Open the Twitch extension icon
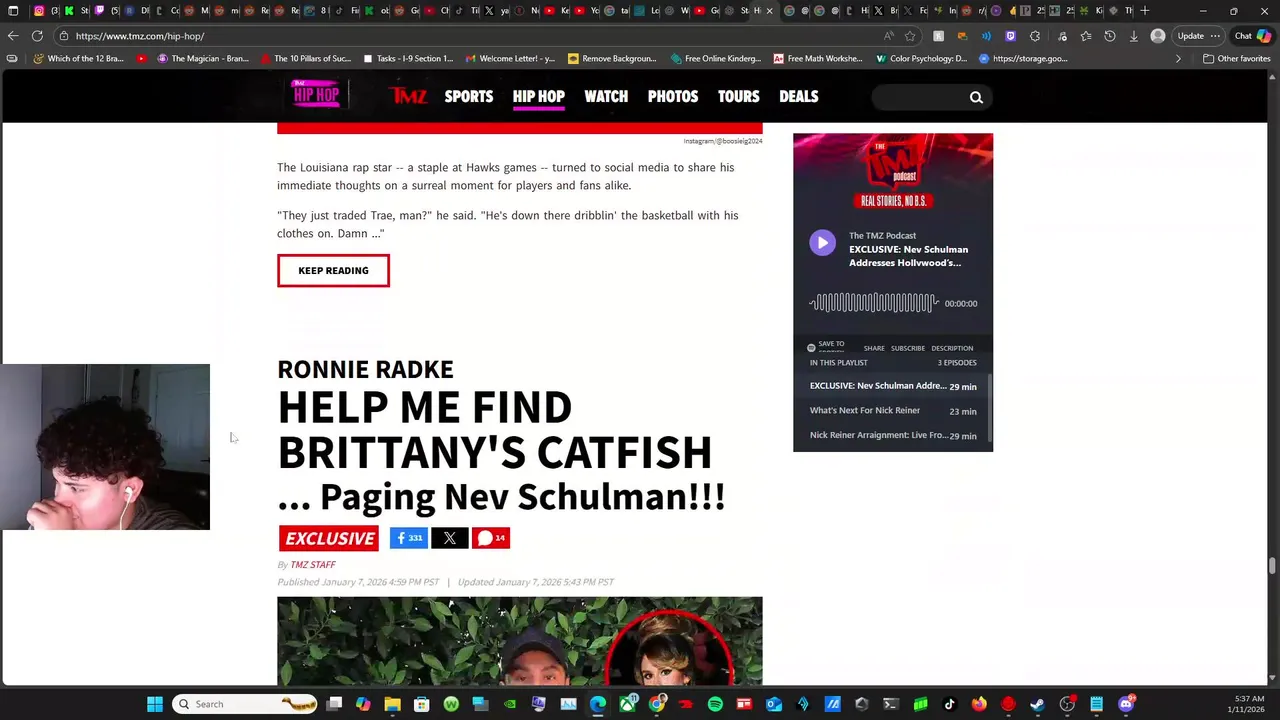Image resolution: width=1280 pixels, height=720 pixels. [x=1011, y=36]
